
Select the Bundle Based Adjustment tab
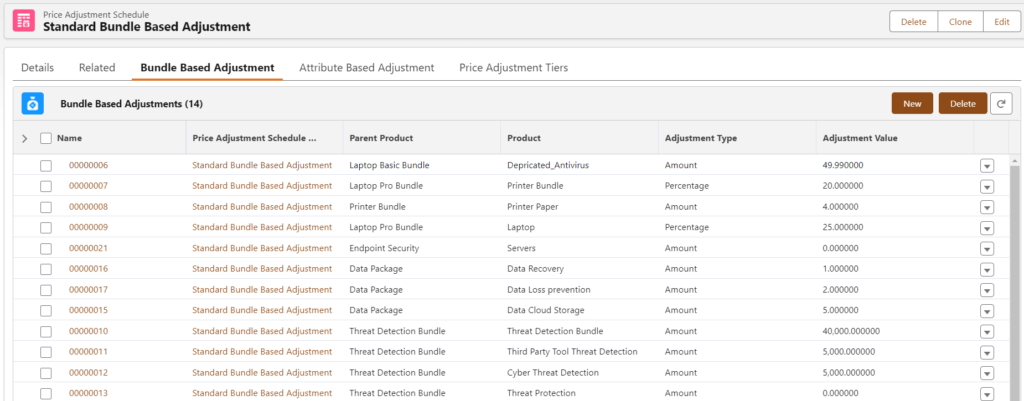(x=207, y=67)
